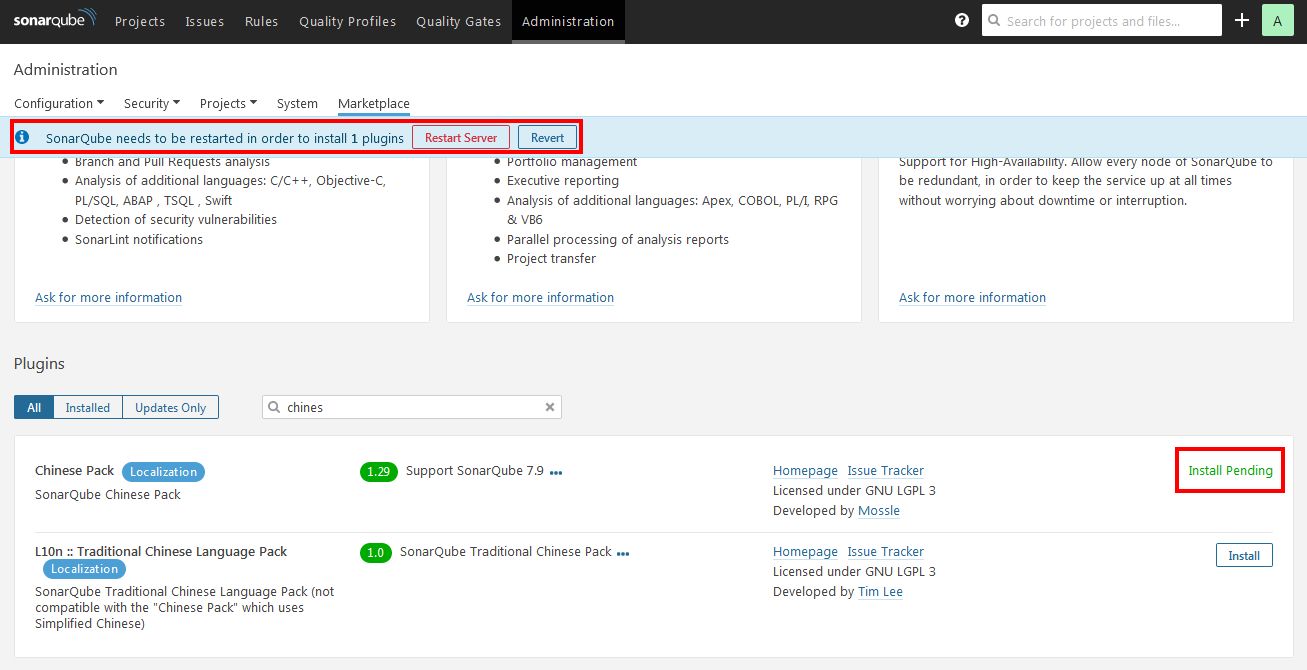The height and width of the screenshot is (670, 1307).
Task: Click Ask for more information under Project transfer
Action: pyautogui.click(x=540, y=297)
